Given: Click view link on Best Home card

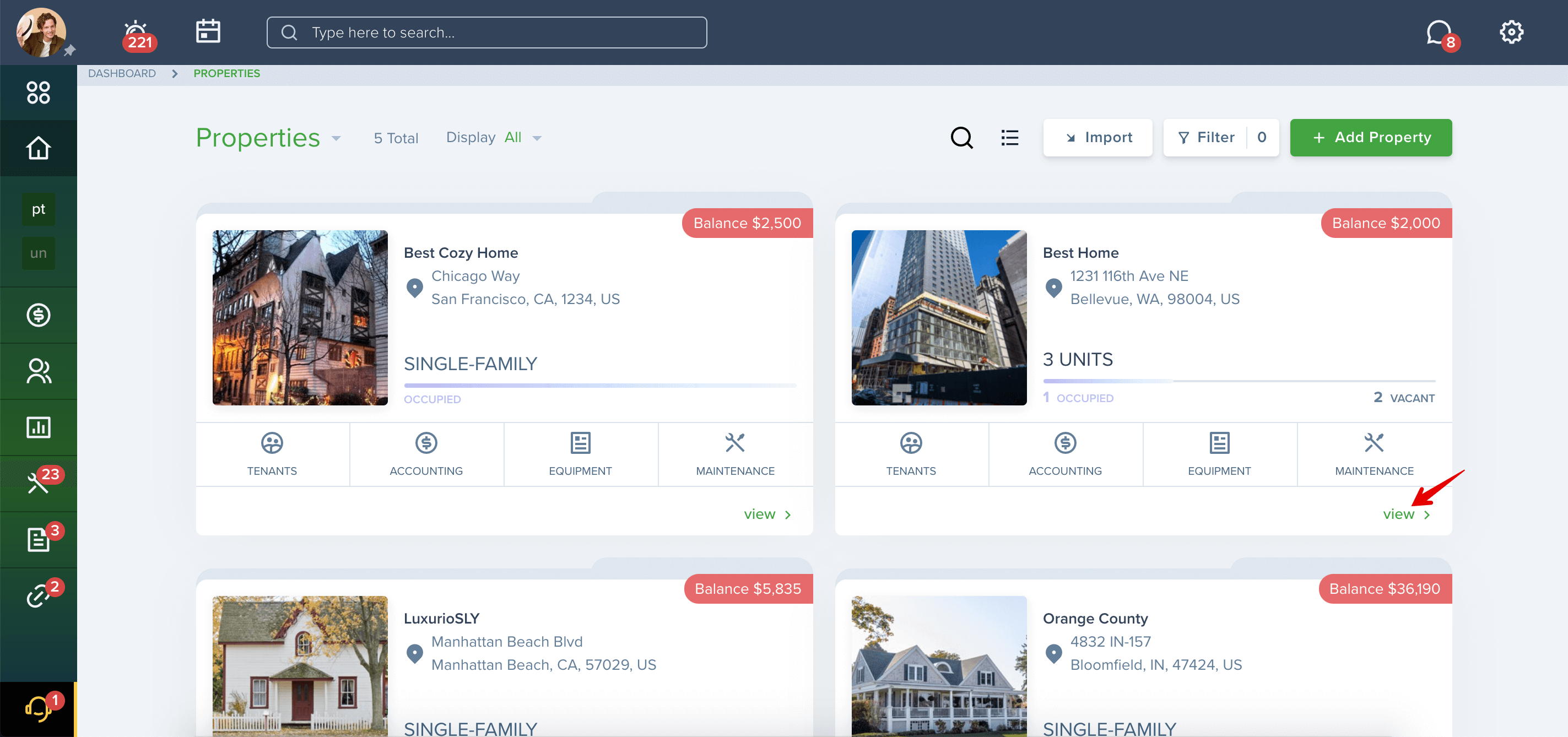Looking at the screenshot, I should [1406, 514].
